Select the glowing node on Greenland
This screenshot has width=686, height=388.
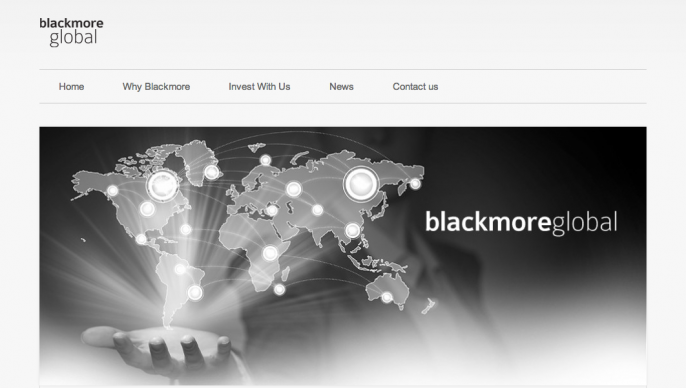tap(212, 172)
